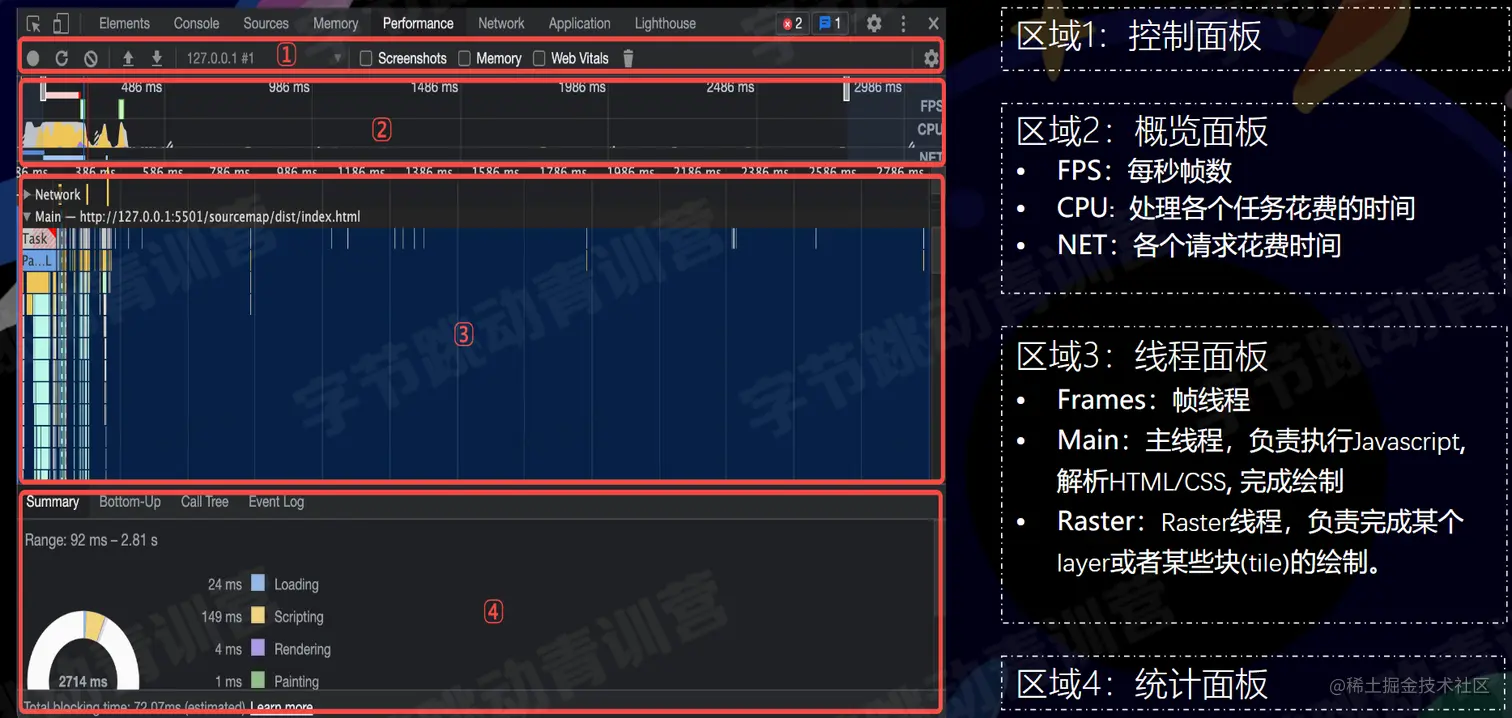Click the right overview range handle
The width and height of the screenshot is (1512, 718).
click(847, 91)
